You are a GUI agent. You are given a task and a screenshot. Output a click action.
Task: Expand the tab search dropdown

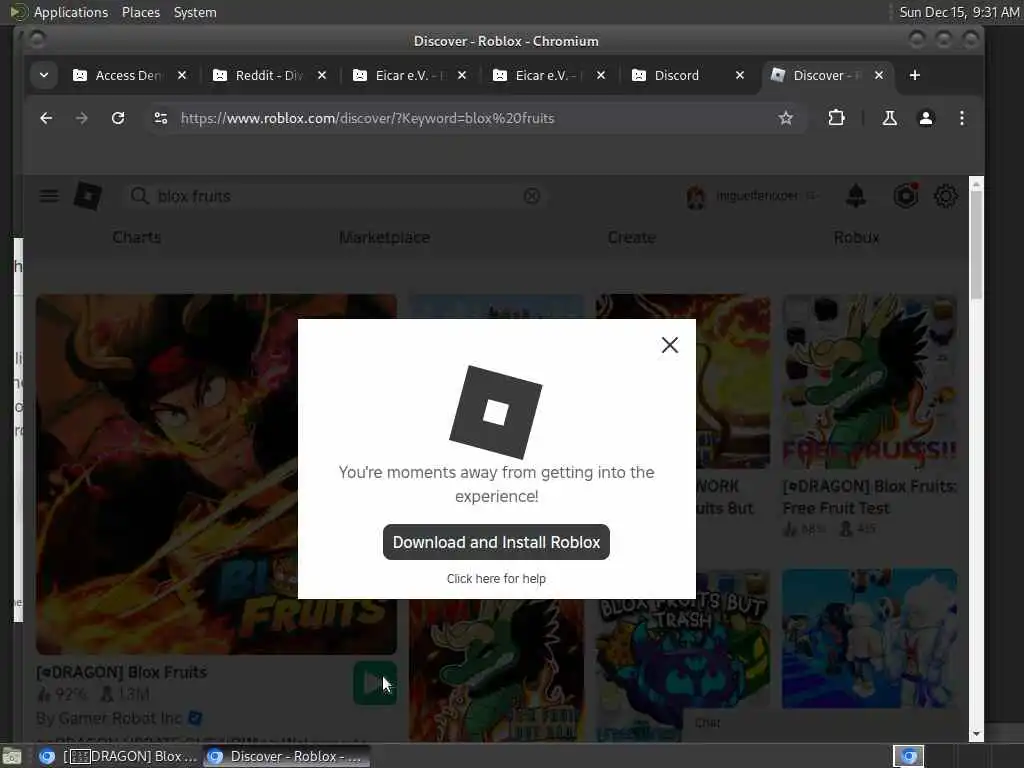44,75
